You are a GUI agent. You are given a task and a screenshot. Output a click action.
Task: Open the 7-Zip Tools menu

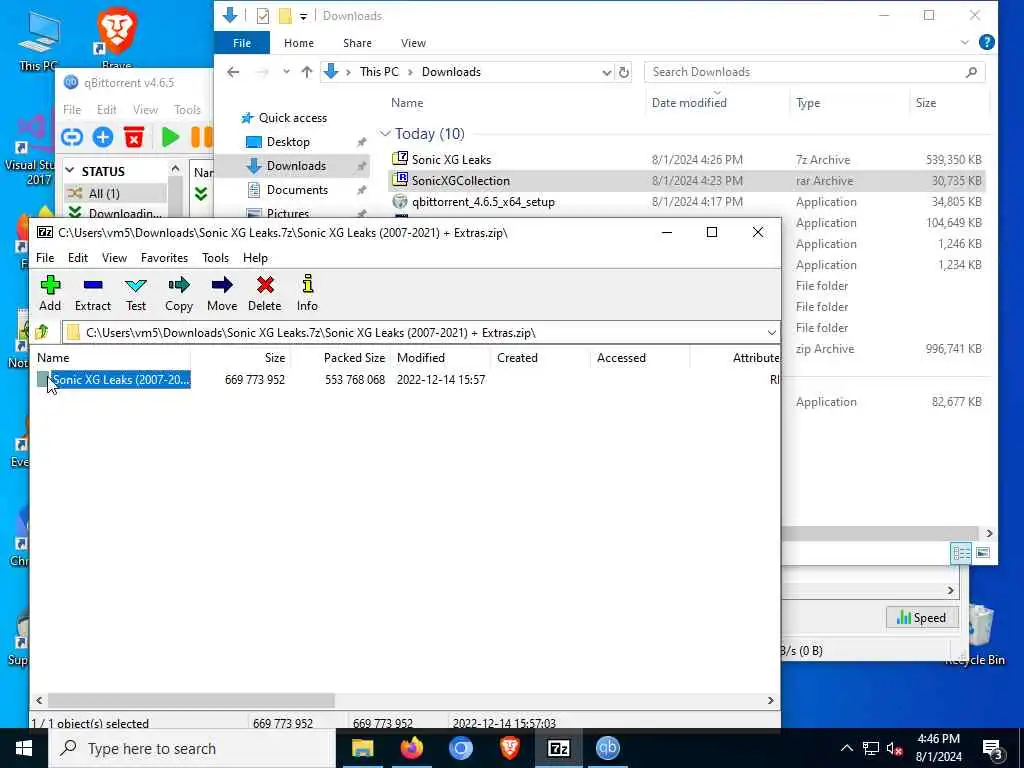pos(216,258)
